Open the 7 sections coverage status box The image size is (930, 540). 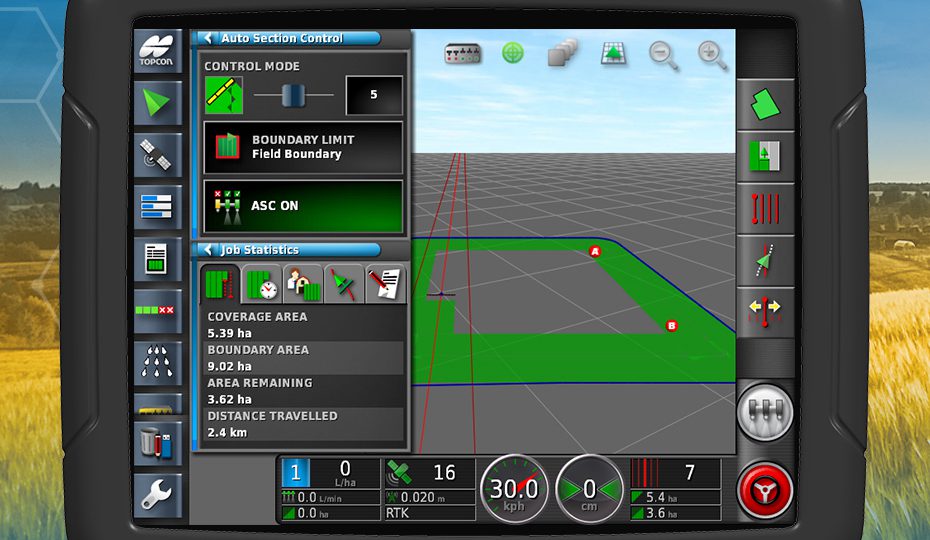pyautogui.click(x=676, y=474)
